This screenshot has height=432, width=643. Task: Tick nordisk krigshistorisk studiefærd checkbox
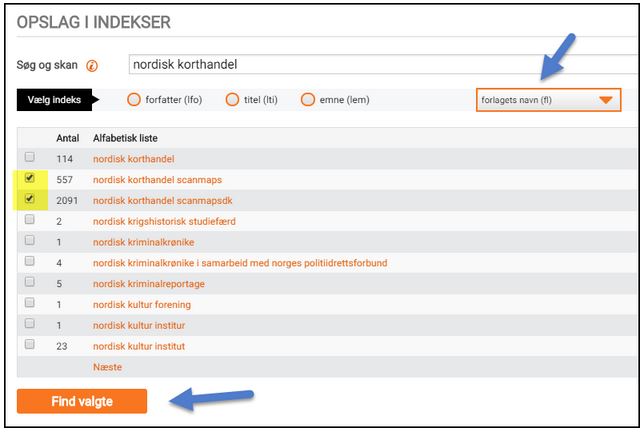point(30,220)
